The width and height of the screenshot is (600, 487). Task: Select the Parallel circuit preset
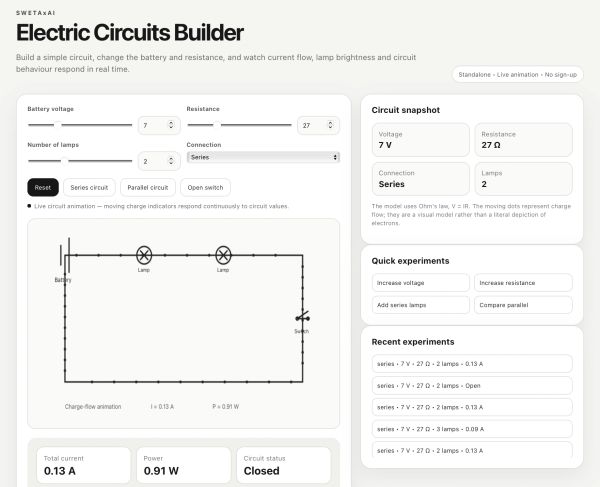point(148,187)
